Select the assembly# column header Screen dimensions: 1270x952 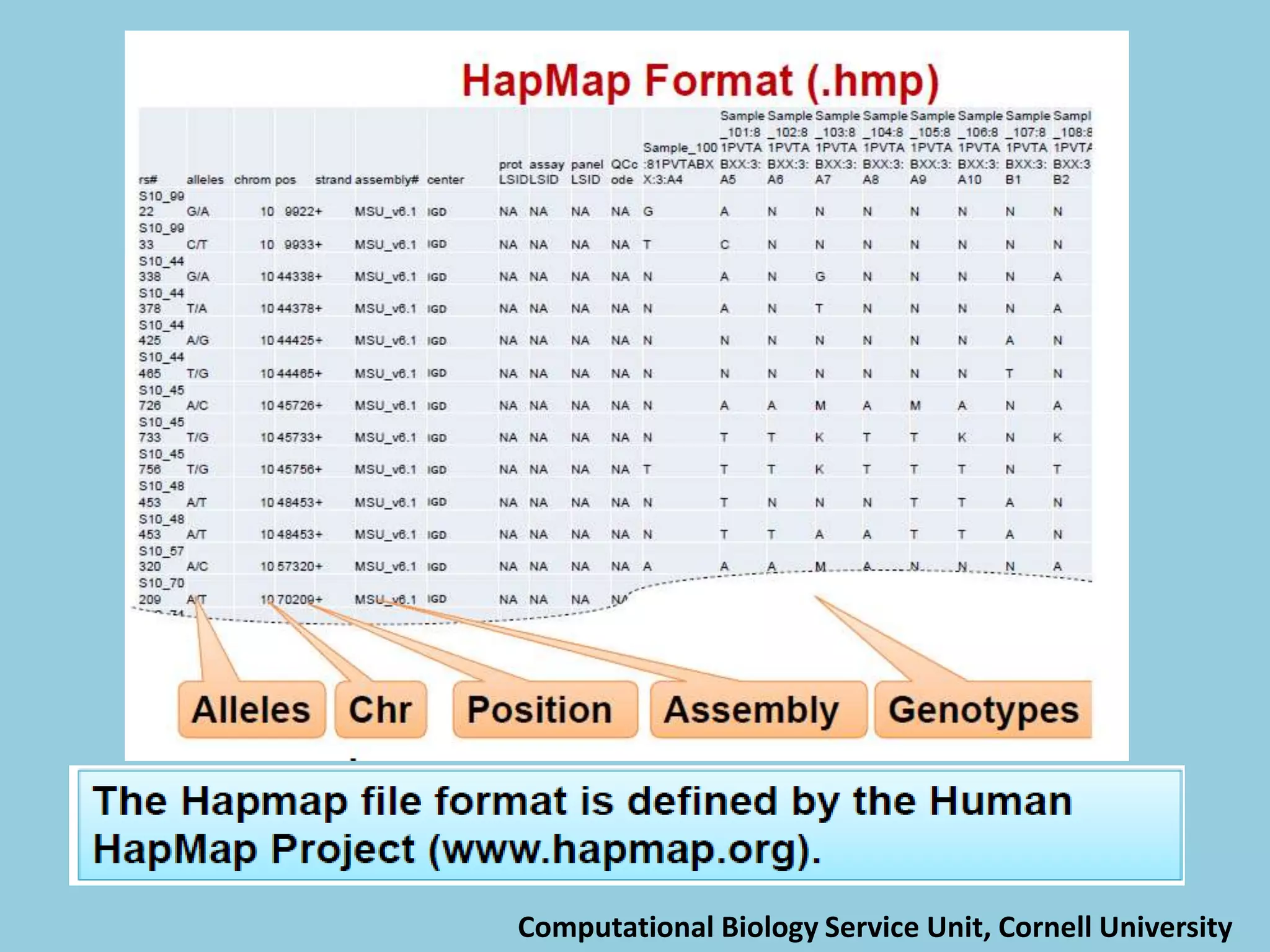click(x=387, y=180)
